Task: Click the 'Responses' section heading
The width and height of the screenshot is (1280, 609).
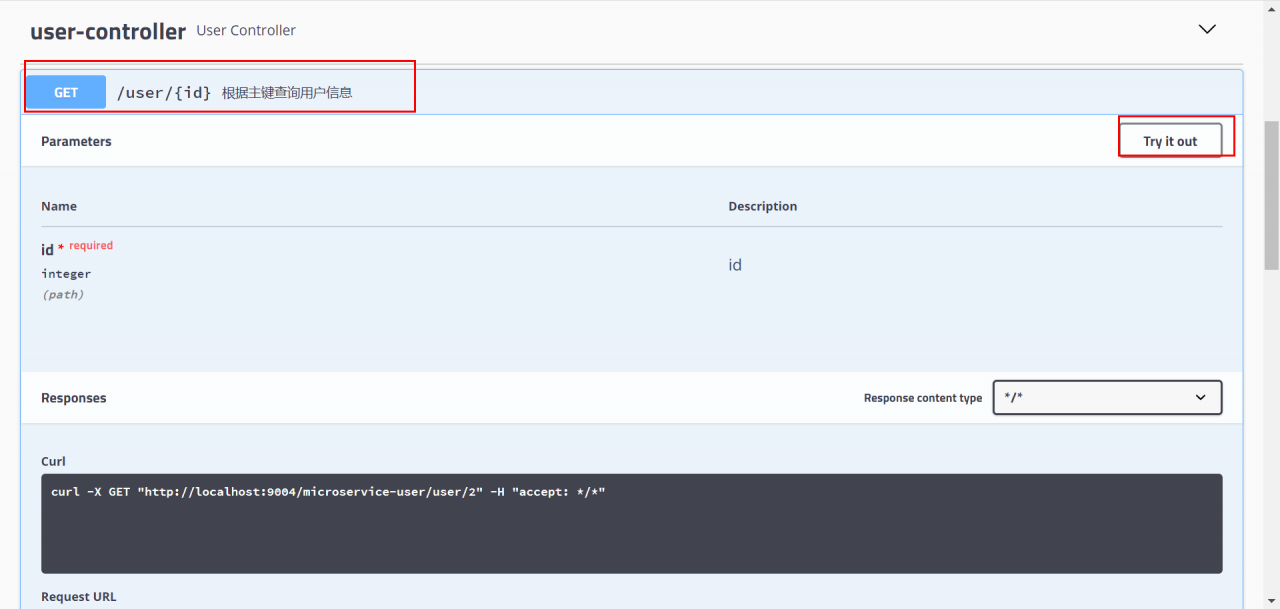Action: pos(73,398)
